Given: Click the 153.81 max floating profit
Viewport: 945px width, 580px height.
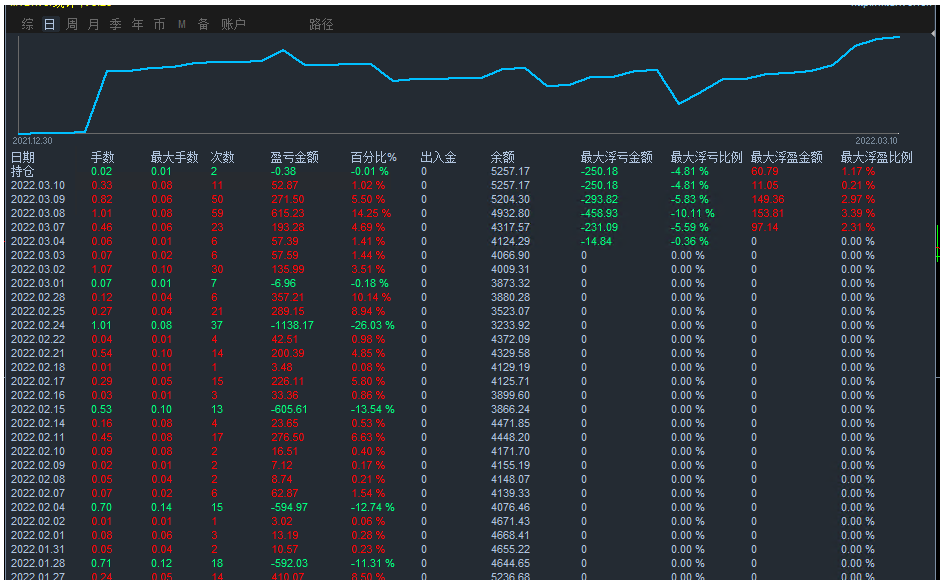Looking at the screenshot, I should click(768, 213).
